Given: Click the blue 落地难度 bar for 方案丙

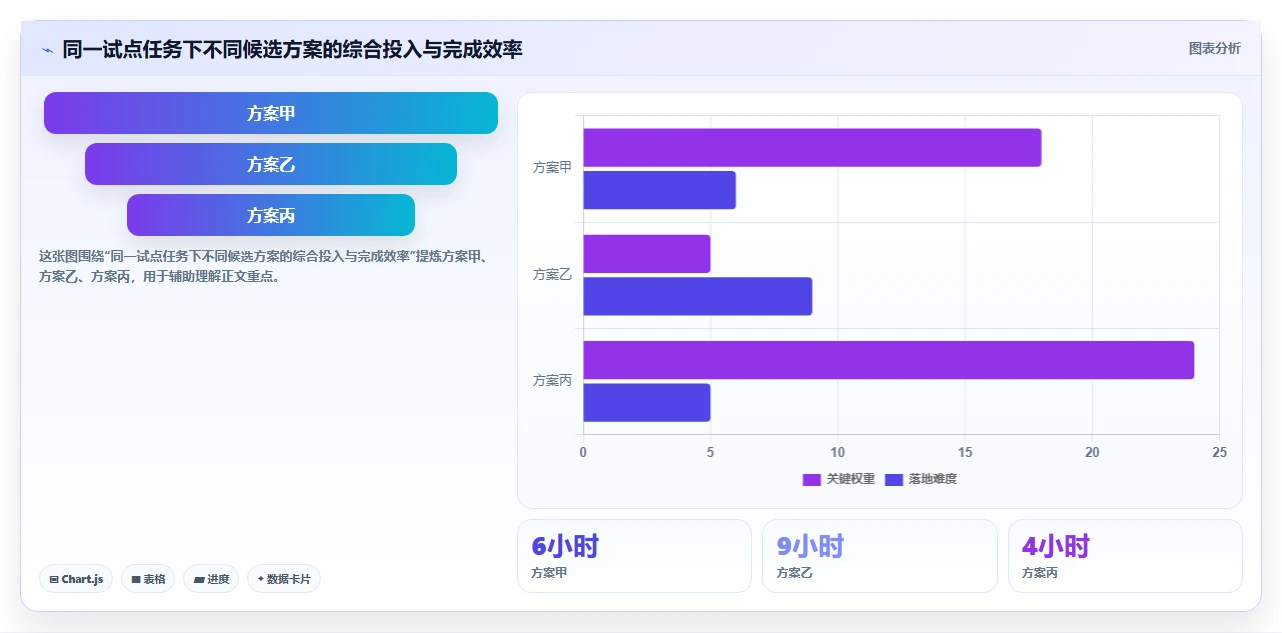Looking at the screenshot, I should click(646, 402).
